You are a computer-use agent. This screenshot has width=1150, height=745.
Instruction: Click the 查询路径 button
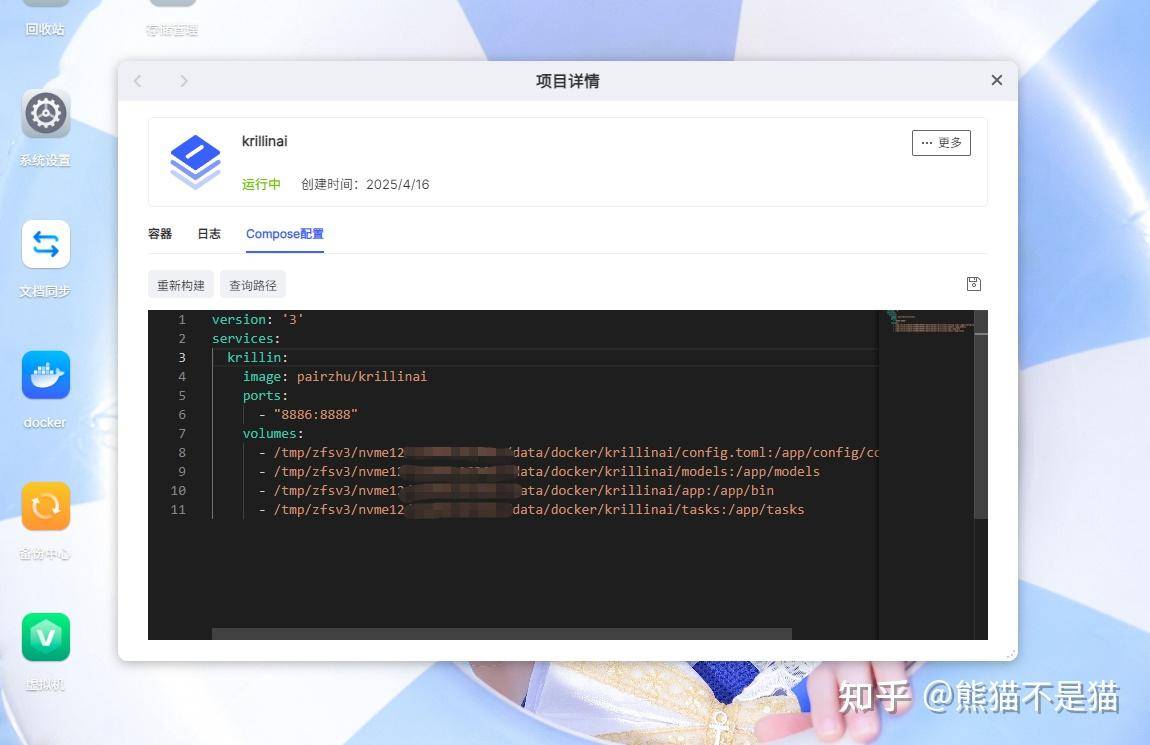[x=253, y=285]
